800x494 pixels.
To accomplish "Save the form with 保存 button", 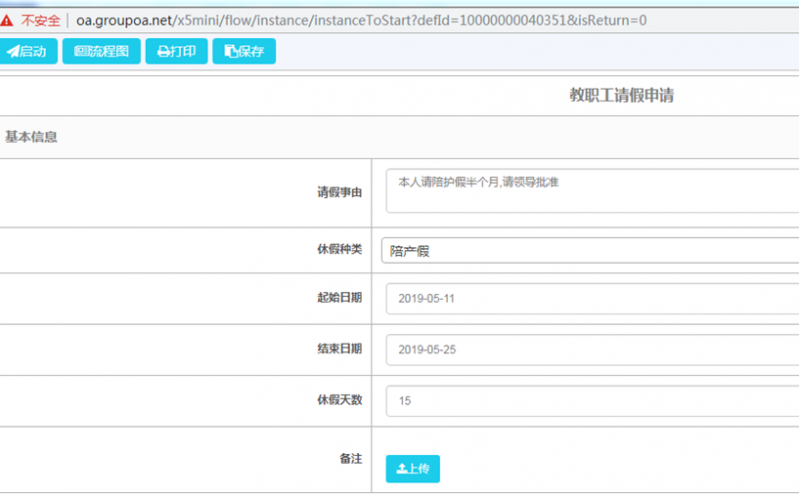I will click(244, 51).
